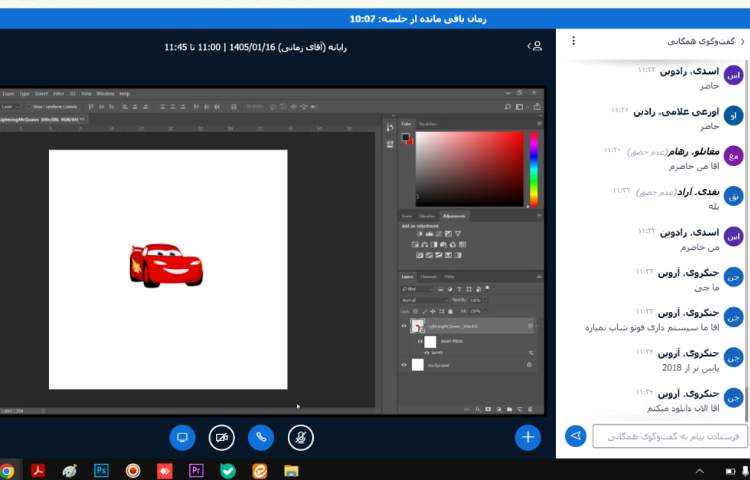
Task: Open the Photoshop Help menu
Action: click(124, 94)
